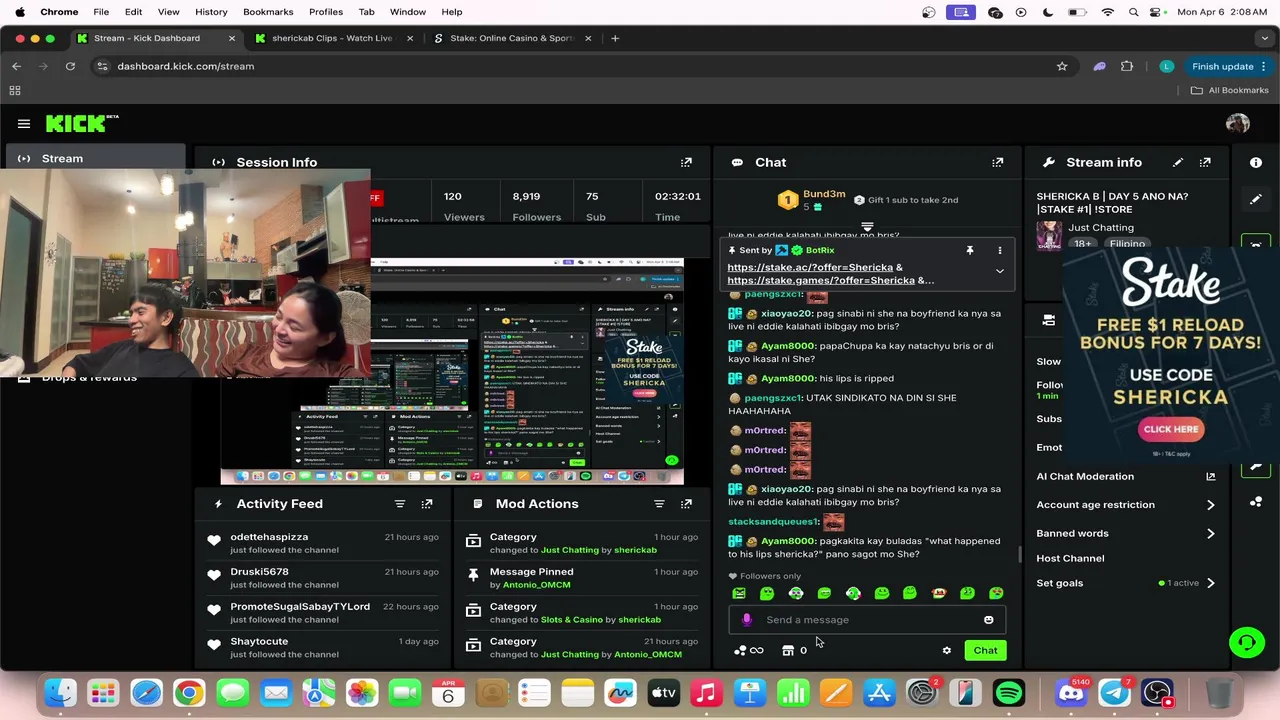Screen dimensions: 1280x720
Task: Expand the pinned message chevron
Action: point(999,271)
